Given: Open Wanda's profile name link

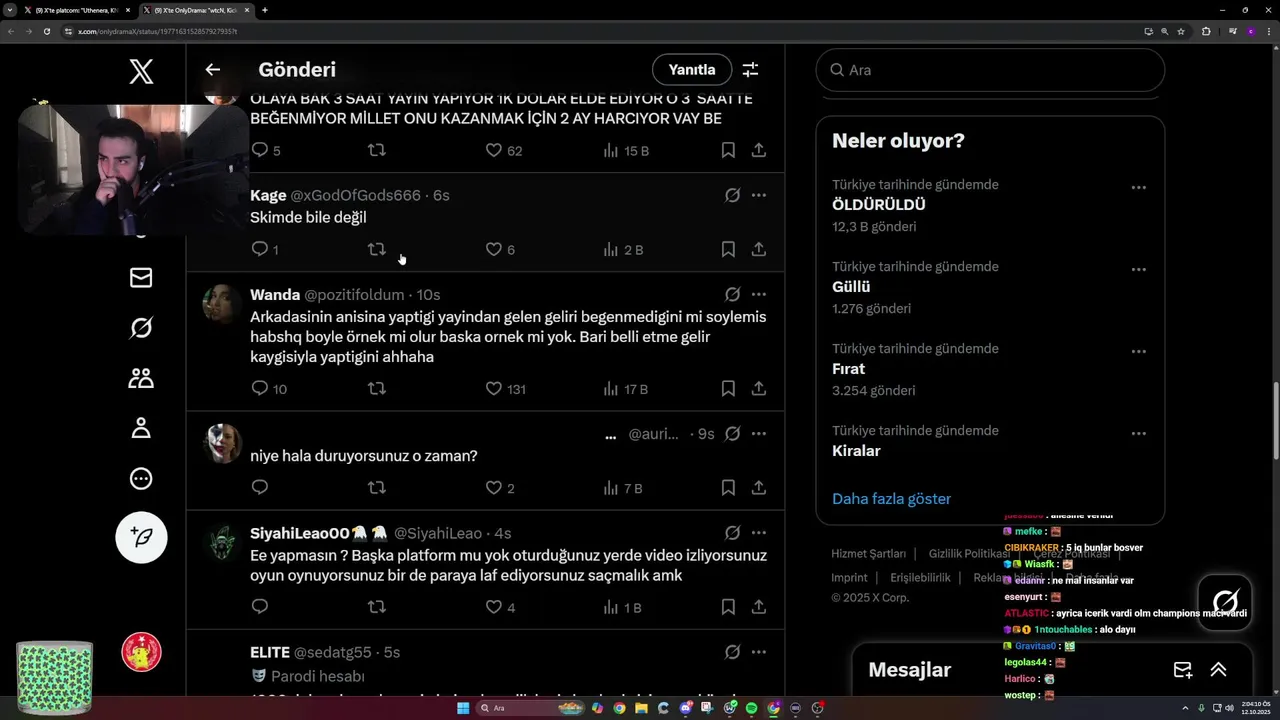Looking at the screenshot, I should [275, 294].
